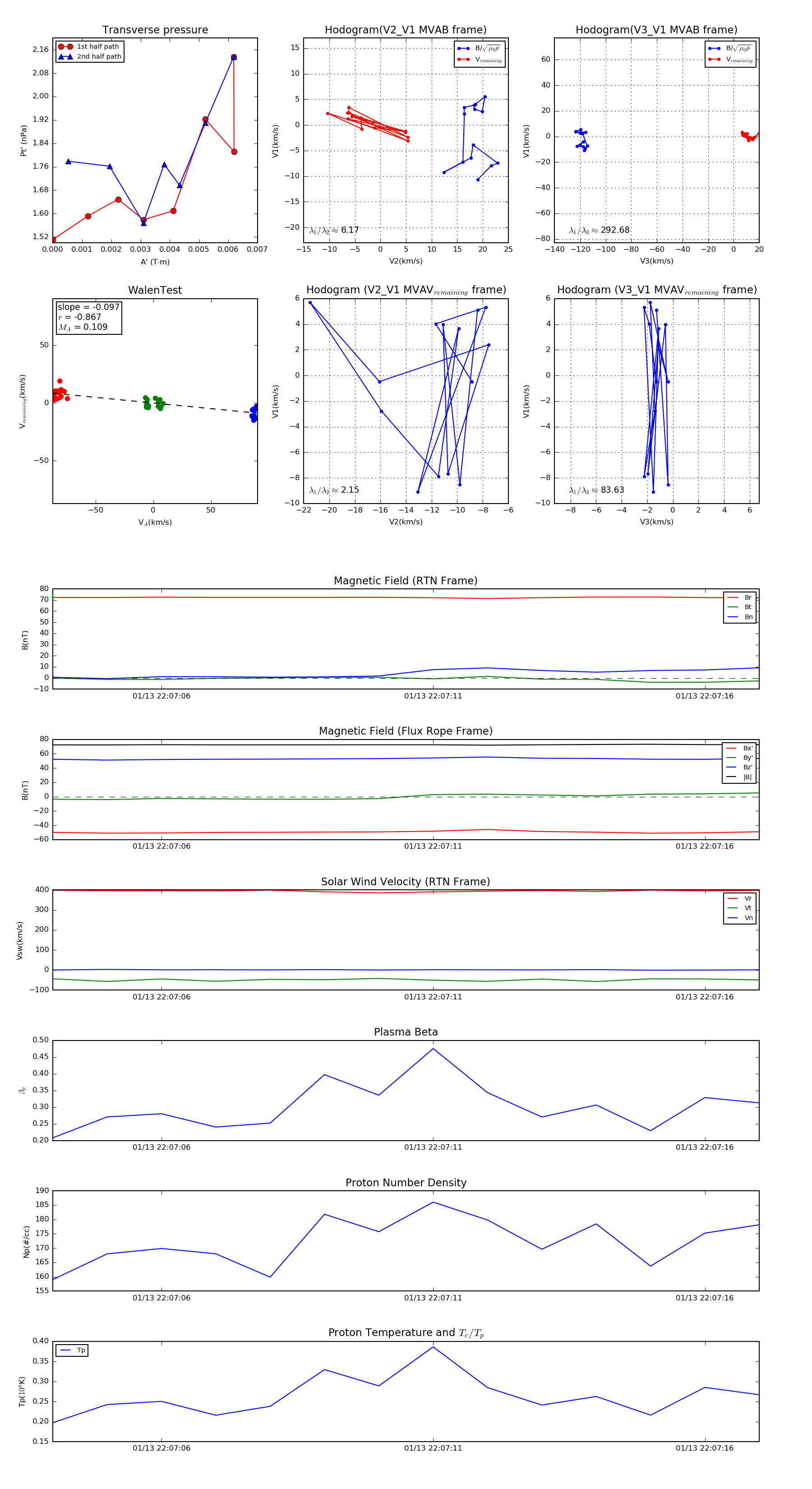Click 'M_A = 0.109' in the Walen test box
Screen dimensions: 812x1489
tap(83, 327)
